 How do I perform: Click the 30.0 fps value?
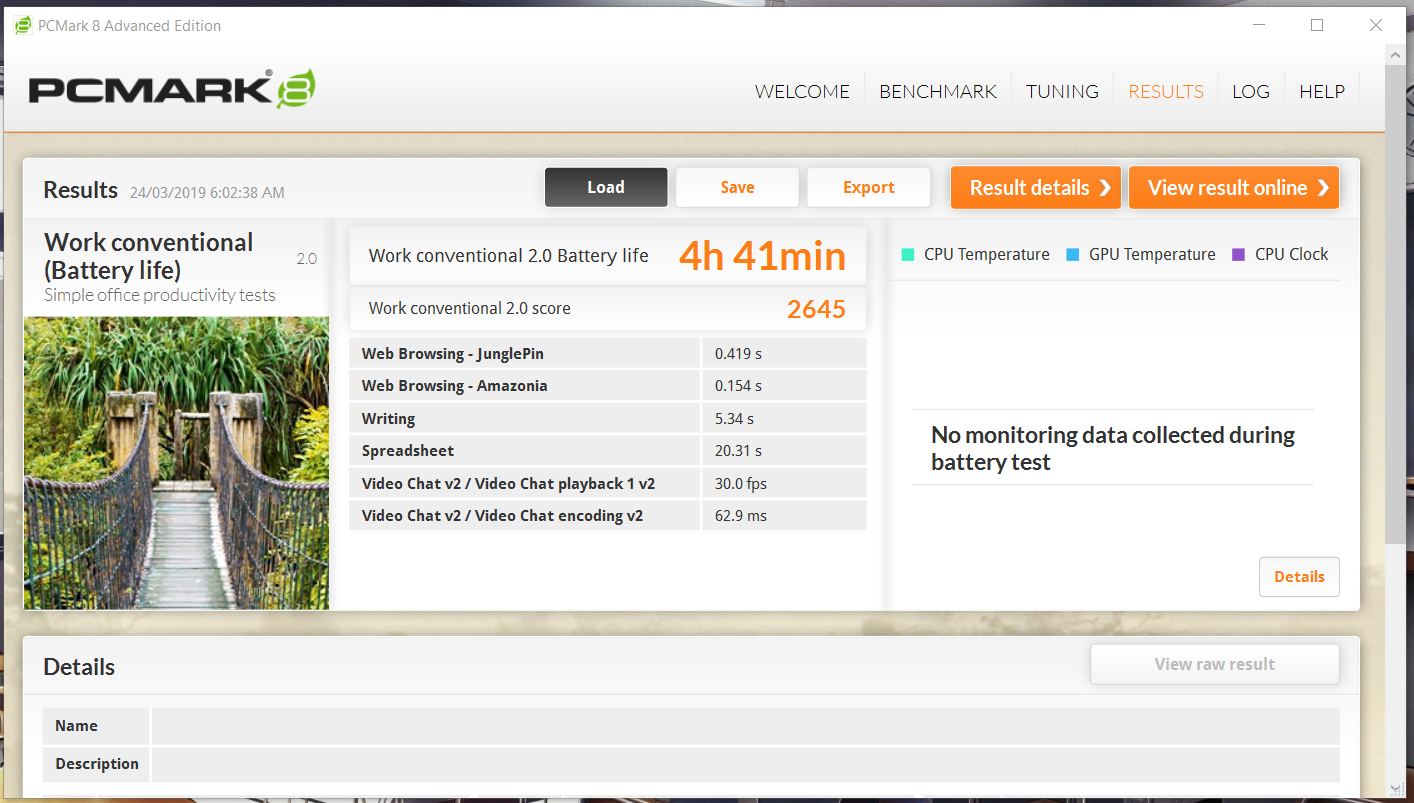pos(741,483)
